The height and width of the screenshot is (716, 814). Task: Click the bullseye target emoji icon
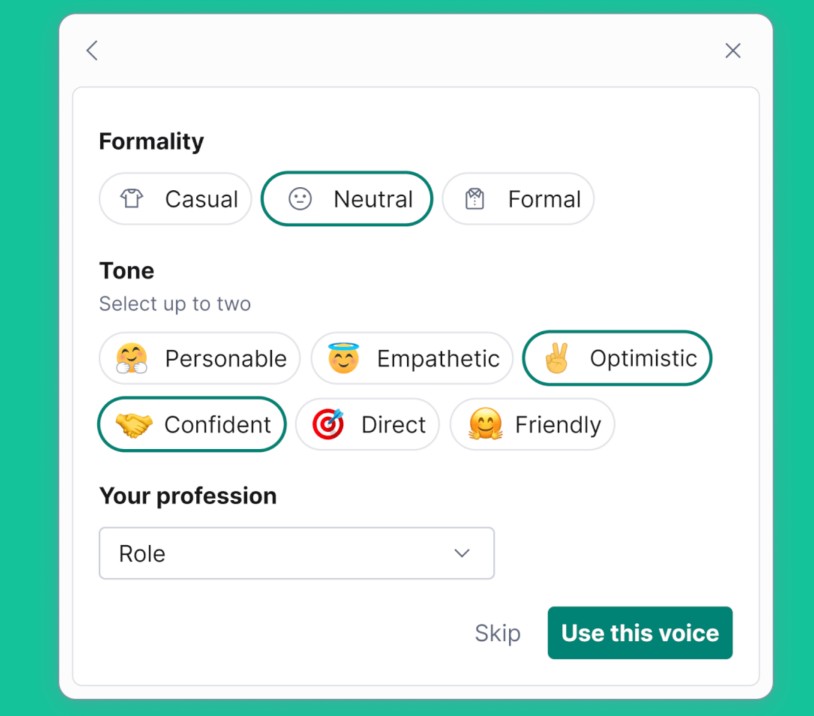328,425
